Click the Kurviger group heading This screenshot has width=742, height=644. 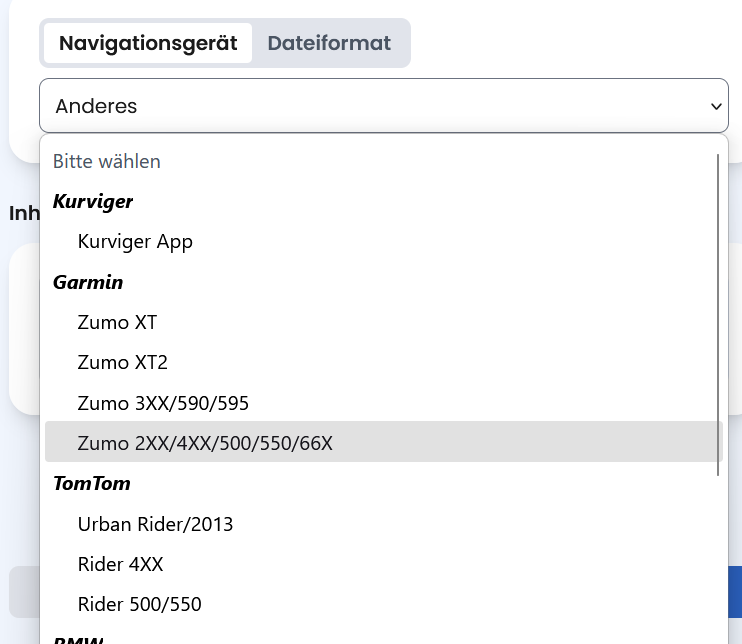(x=93, y=202)
